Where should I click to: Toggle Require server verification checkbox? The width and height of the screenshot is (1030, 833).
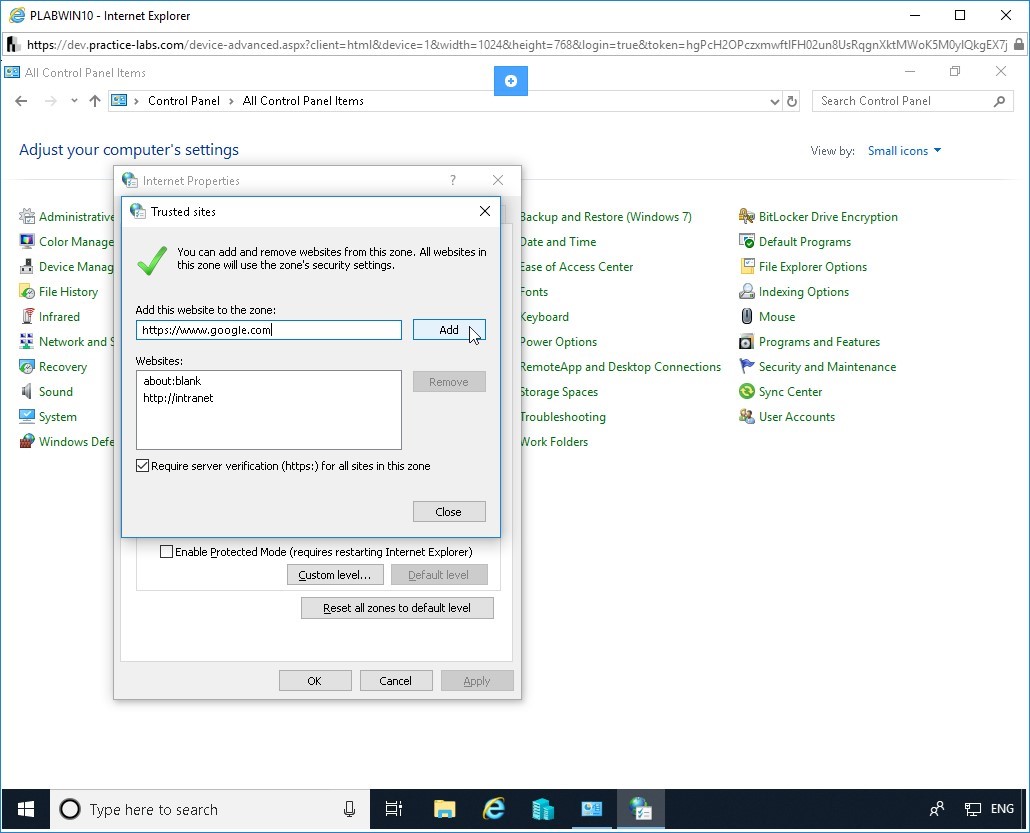pos(143,466)
